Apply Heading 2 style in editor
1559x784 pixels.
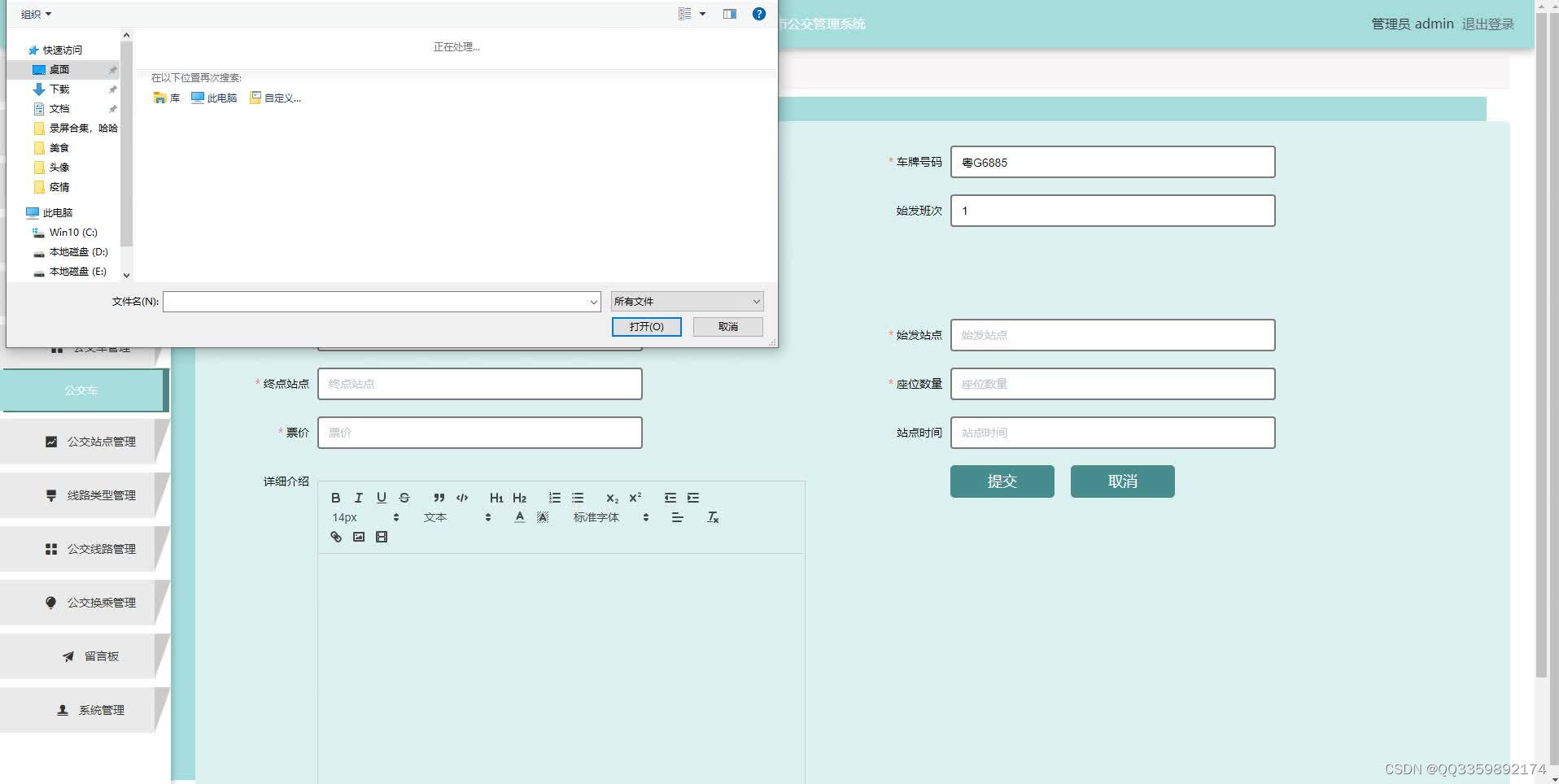click(x=520, y=498)
